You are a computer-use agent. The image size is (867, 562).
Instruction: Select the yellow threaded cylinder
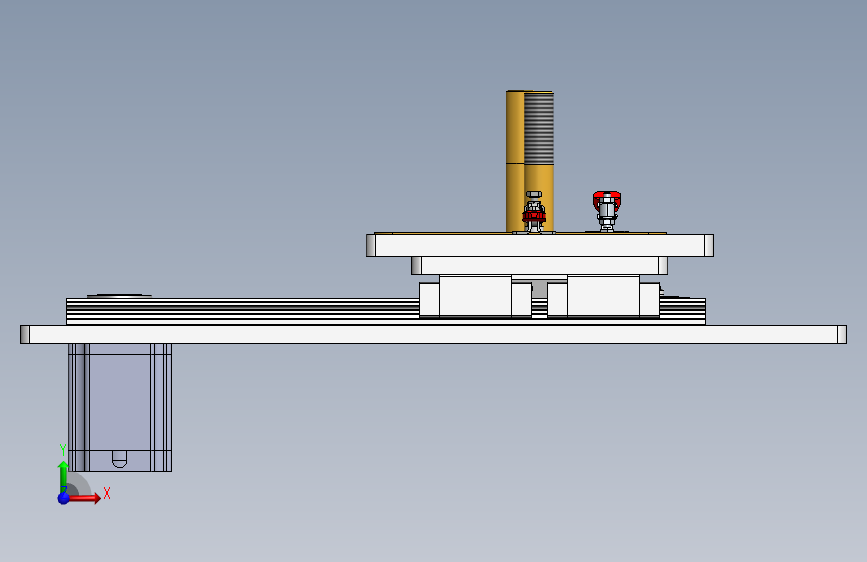(530, 161)
